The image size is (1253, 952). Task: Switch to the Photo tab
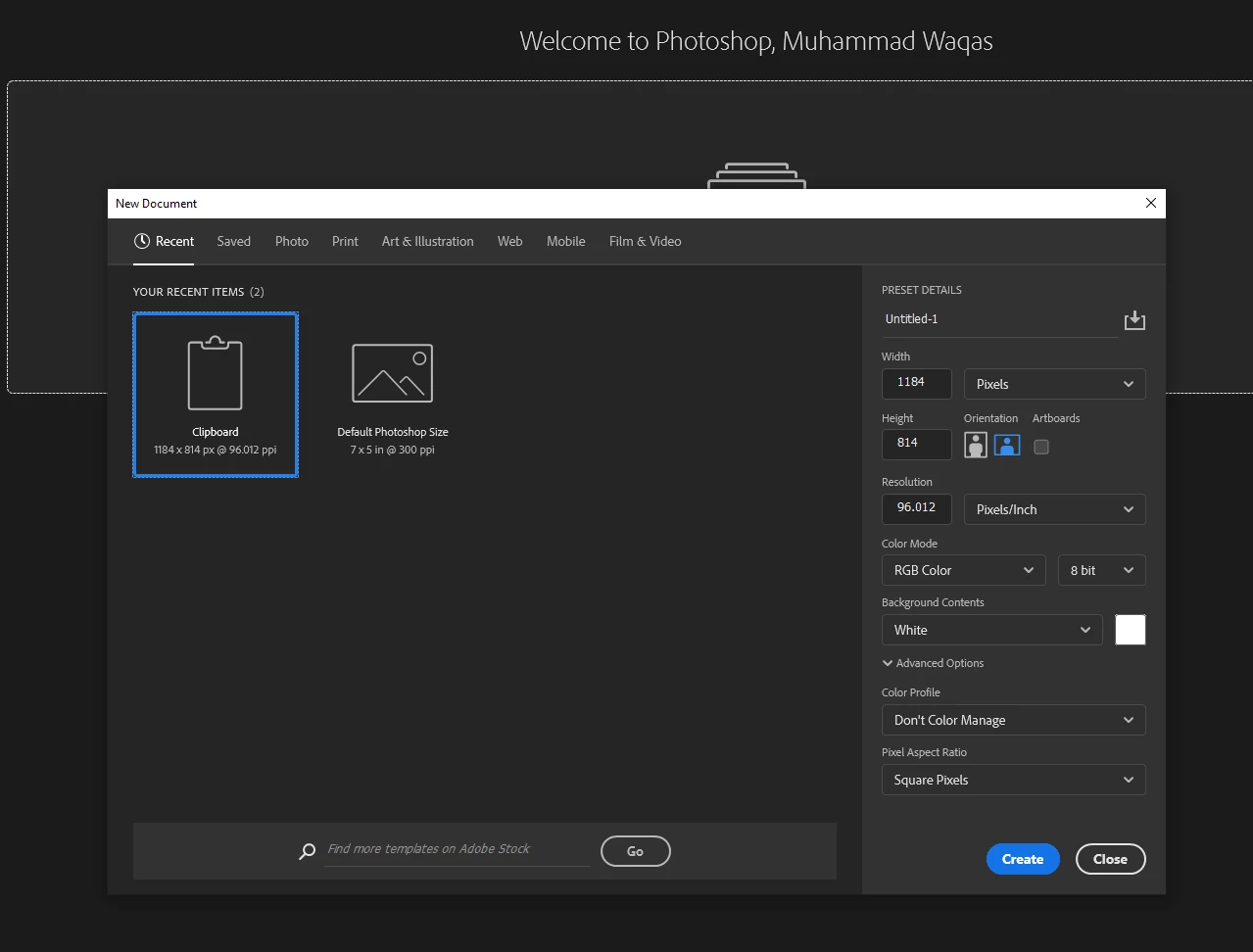coord(292,241)
